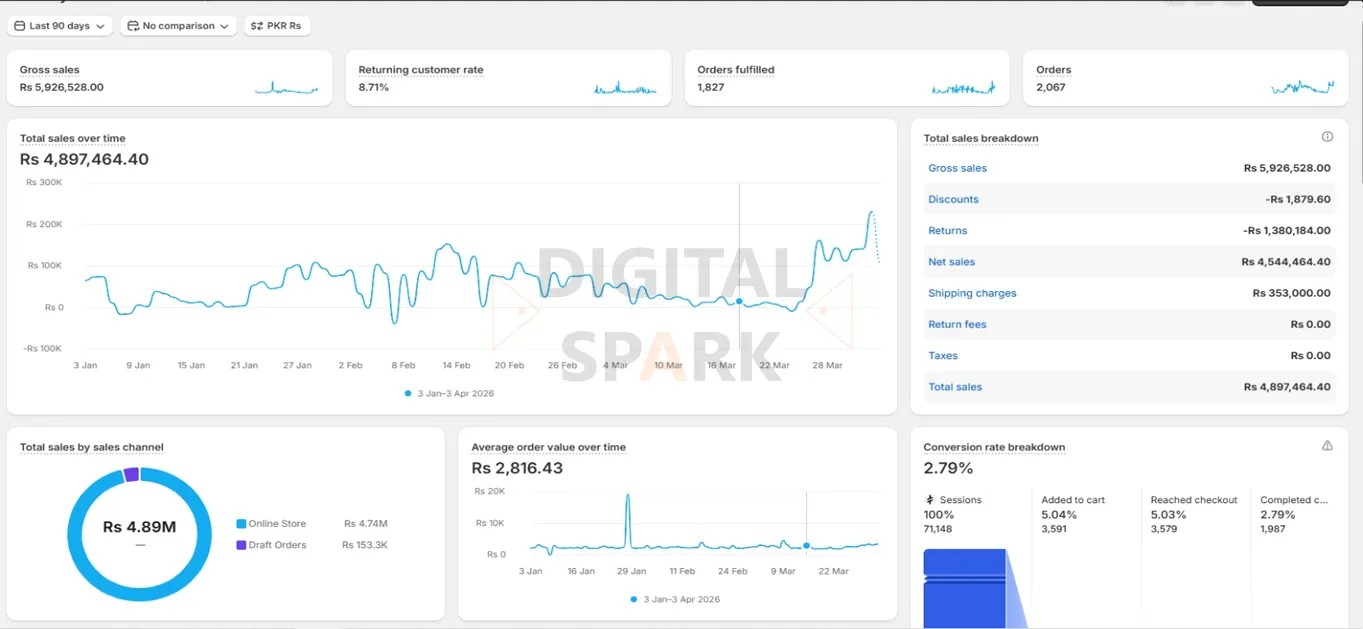Open the Last 90 days dropdown
Image resolution: width=1363 pixels, height=629 pixels.
(59, 26)
